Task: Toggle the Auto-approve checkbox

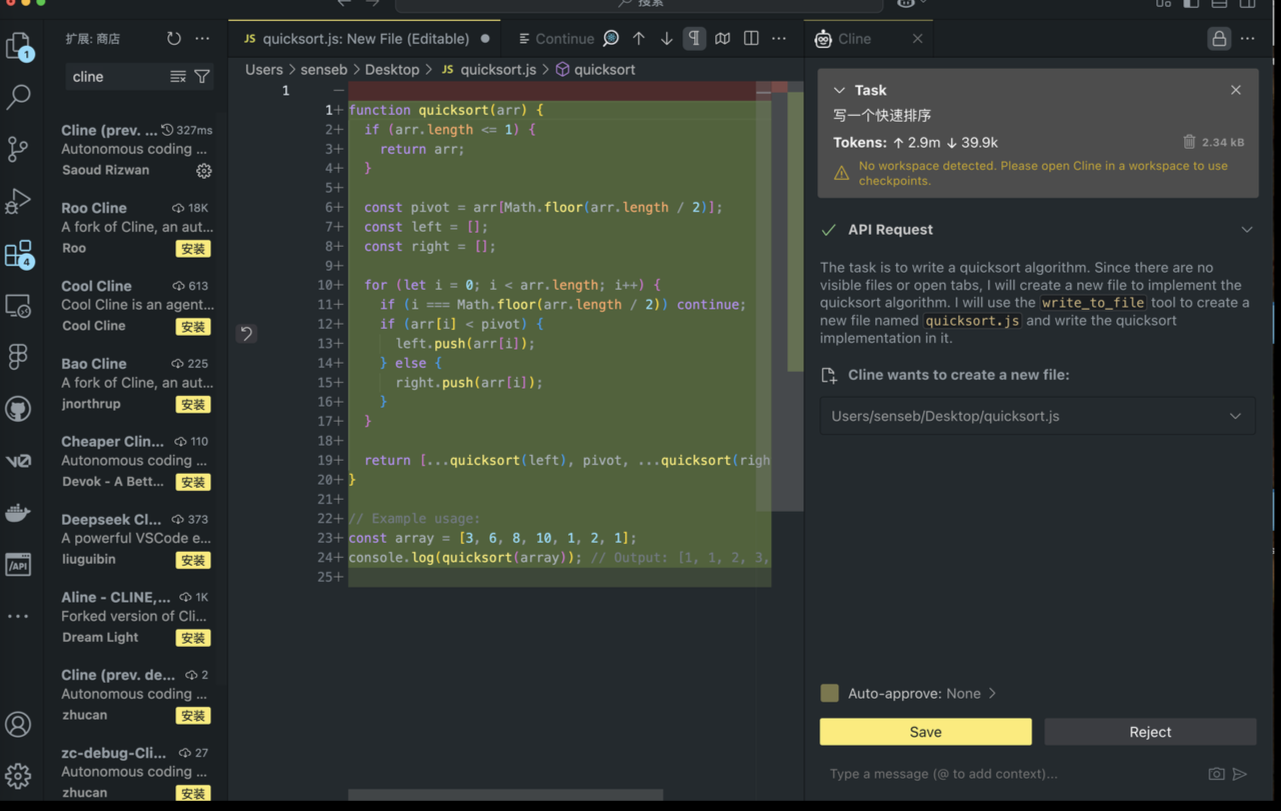Action: pyautogui.click(x=830, y=693)
